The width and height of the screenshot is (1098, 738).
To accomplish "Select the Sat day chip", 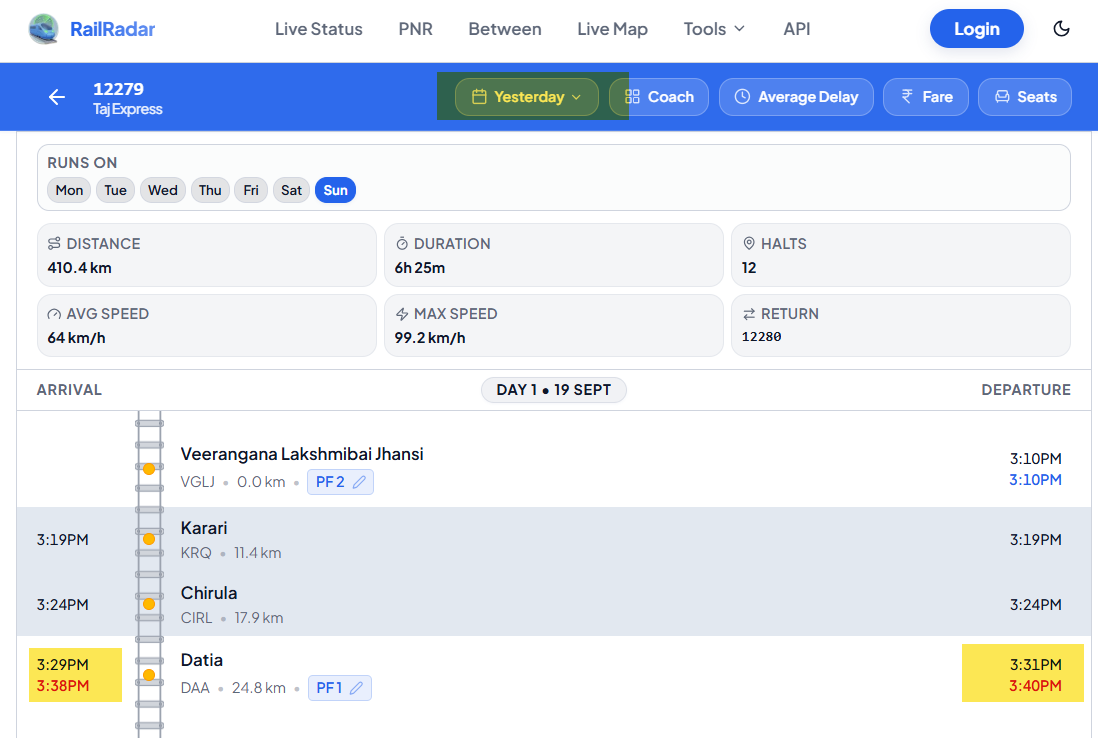I will (291, 190).
